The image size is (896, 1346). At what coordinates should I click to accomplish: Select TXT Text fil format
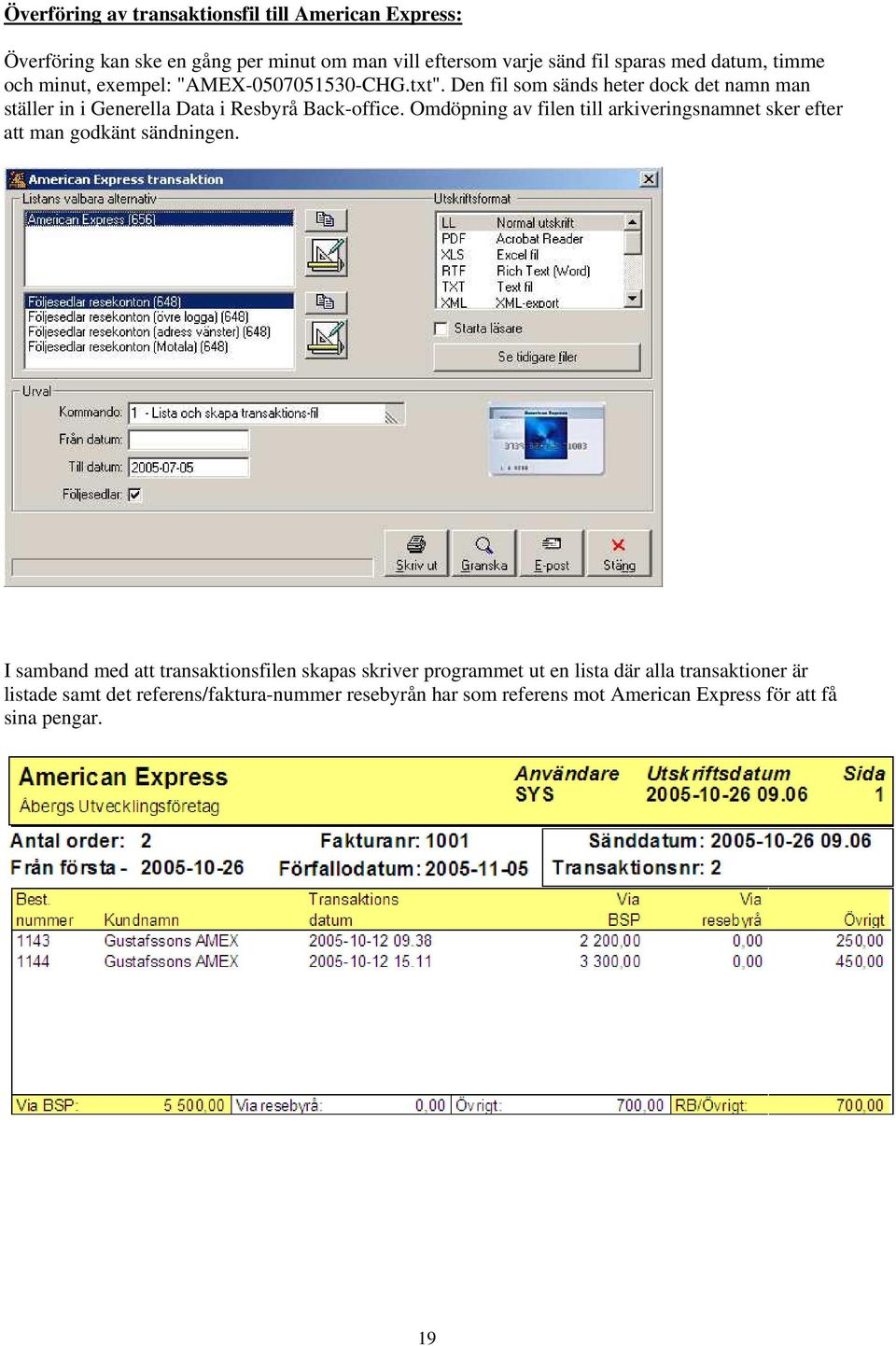tap(529, 287)
